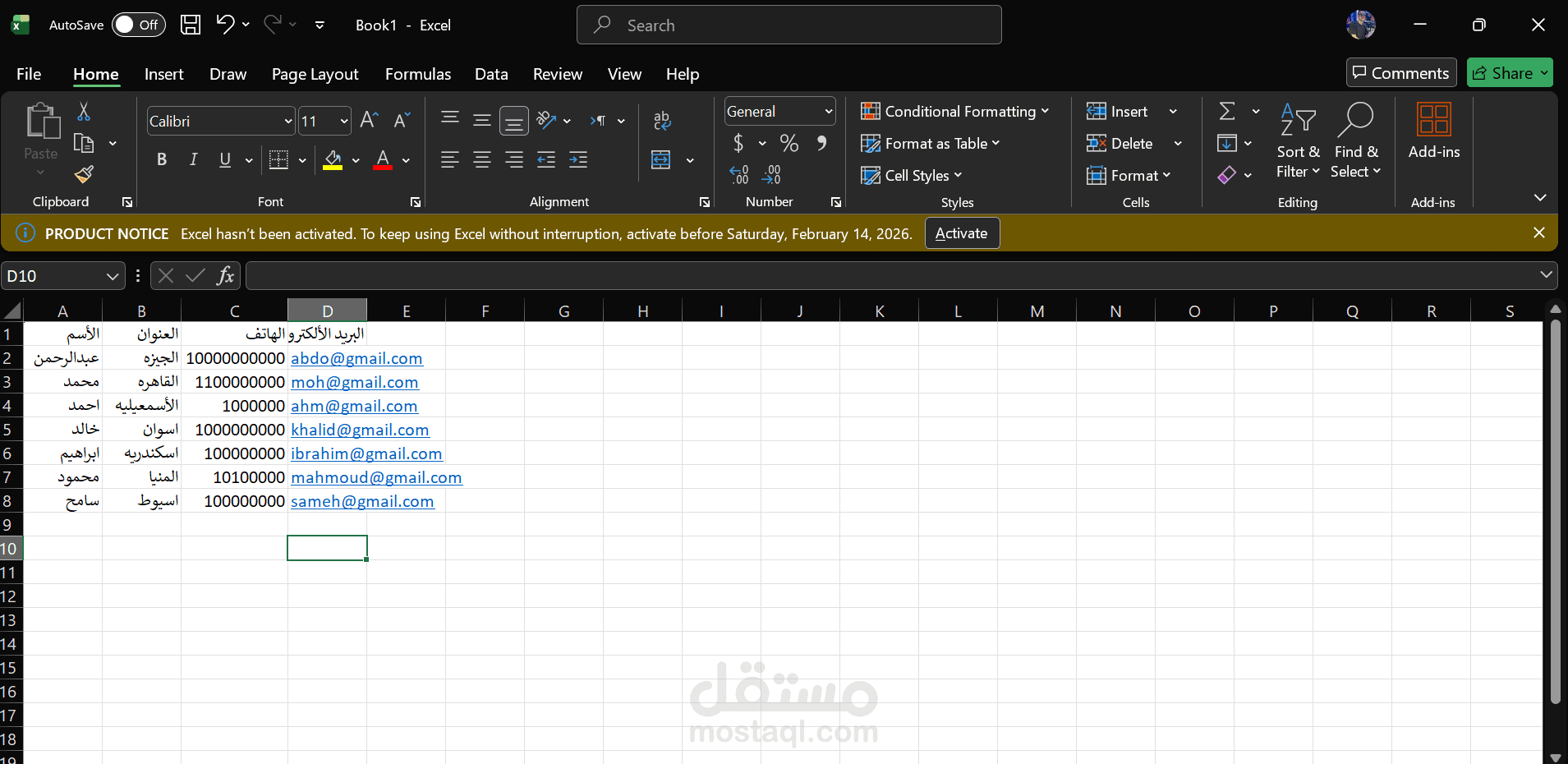Click the AutoSum sigma icon
The height and width of the screenshot is (764, 1568).
tap(1227, 111)
